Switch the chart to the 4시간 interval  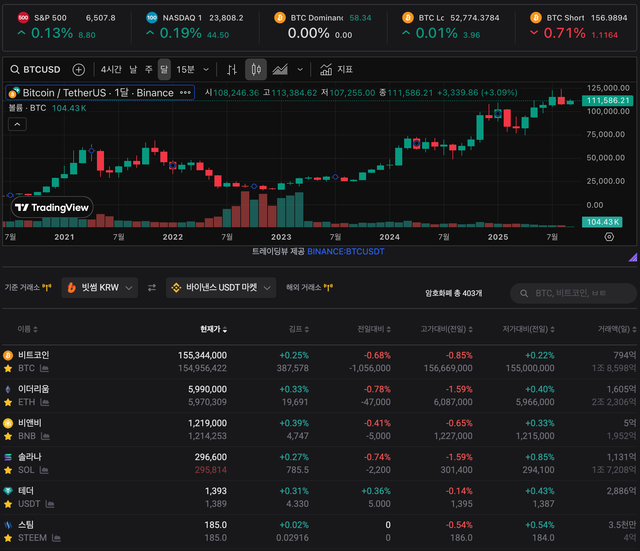point(111,69)
